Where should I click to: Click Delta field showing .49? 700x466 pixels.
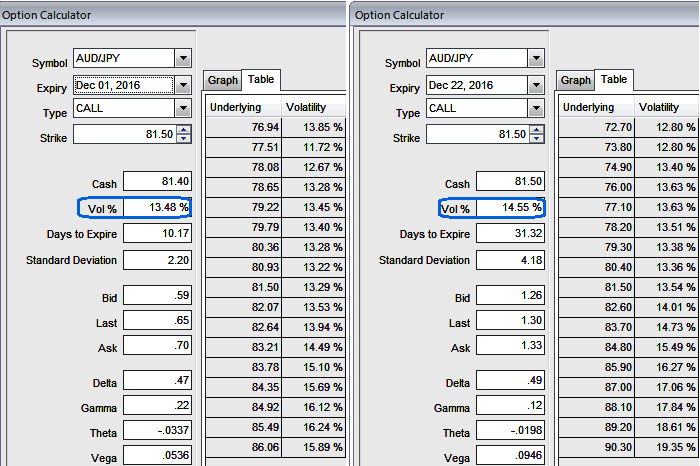(x=511, y=380)
